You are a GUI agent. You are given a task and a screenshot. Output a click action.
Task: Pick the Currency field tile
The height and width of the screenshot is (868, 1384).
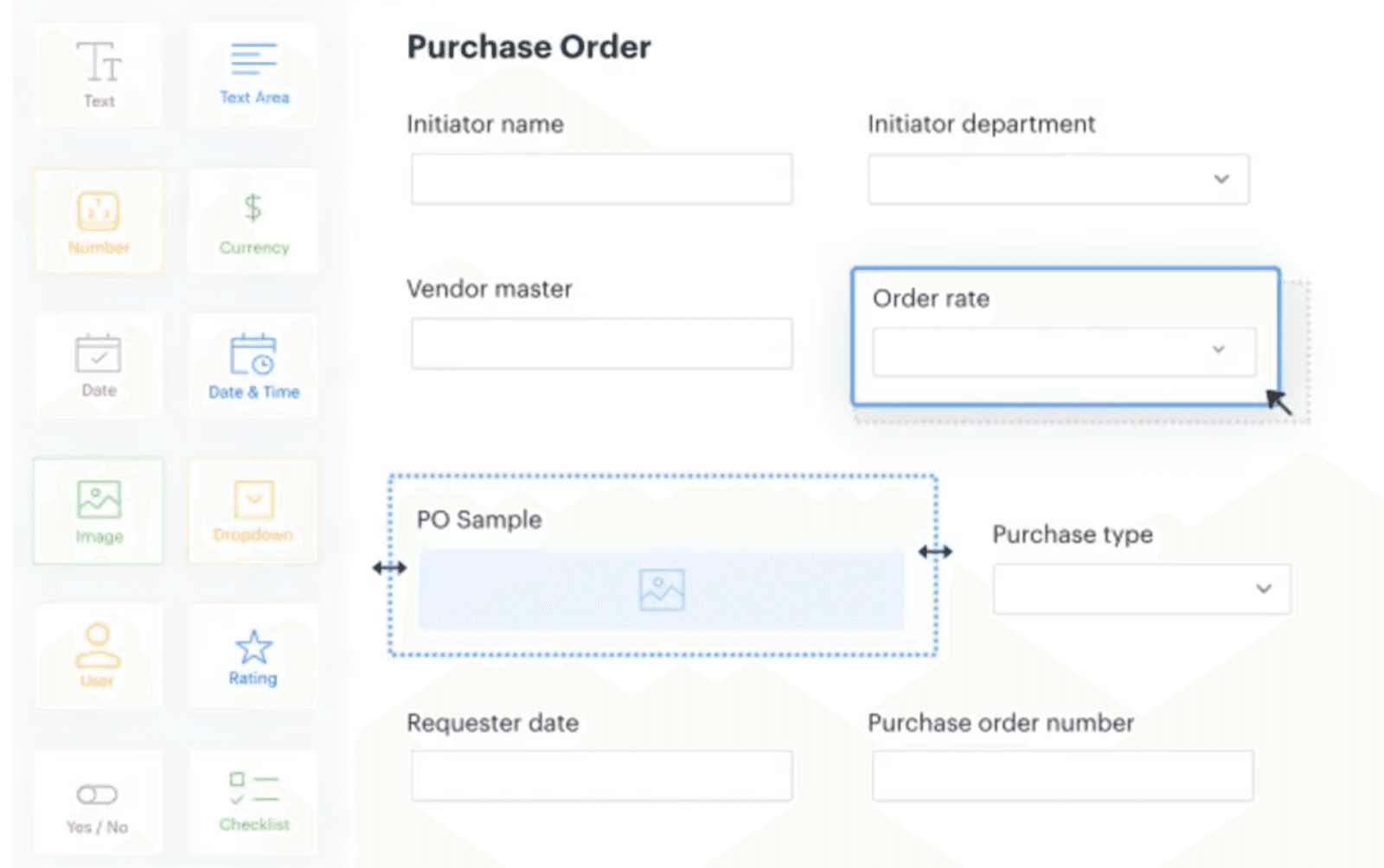[x=253, y=221]
